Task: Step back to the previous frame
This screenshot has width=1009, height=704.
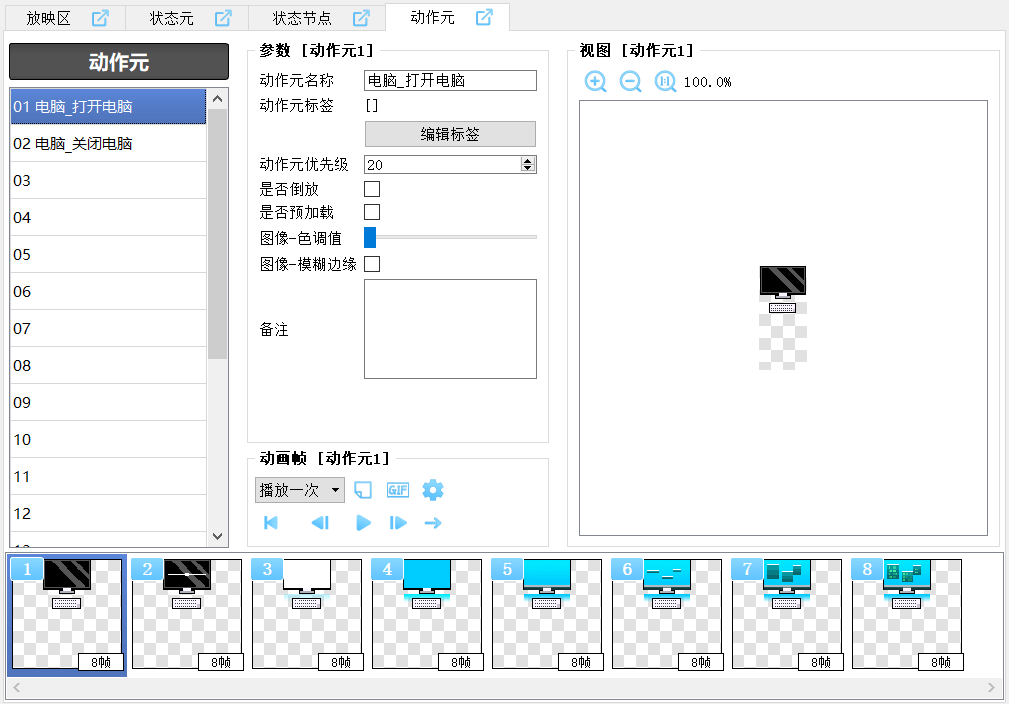Action: pos(320,523)
